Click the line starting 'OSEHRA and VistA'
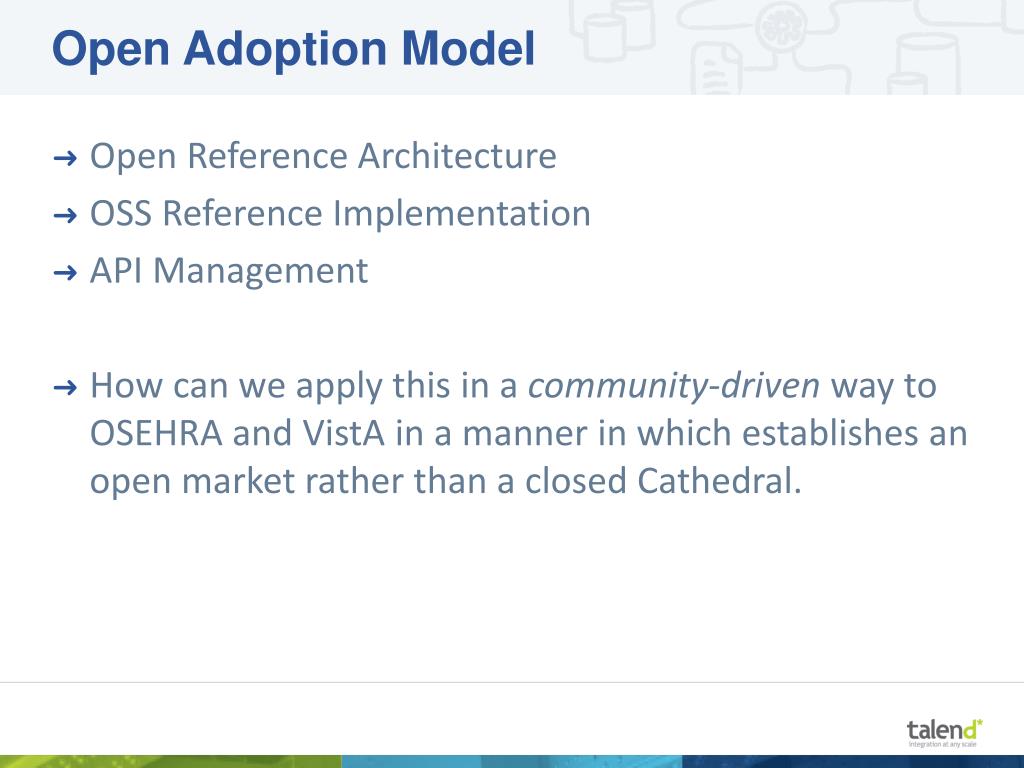Screen dimensions: 1024x768 click(528, 433)
